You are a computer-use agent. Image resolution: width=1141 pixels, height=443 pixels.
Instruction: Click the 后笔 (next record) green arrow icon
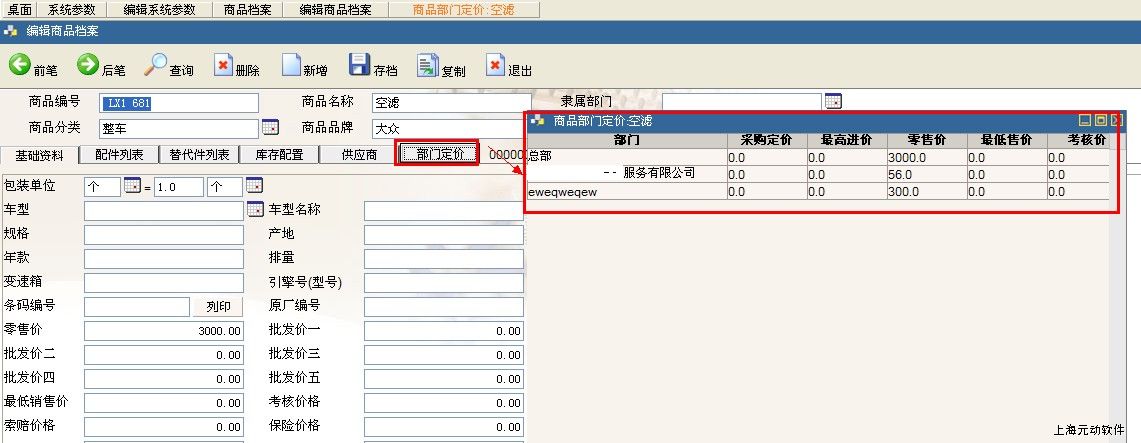pyautogui.click(x=88, y=66)
